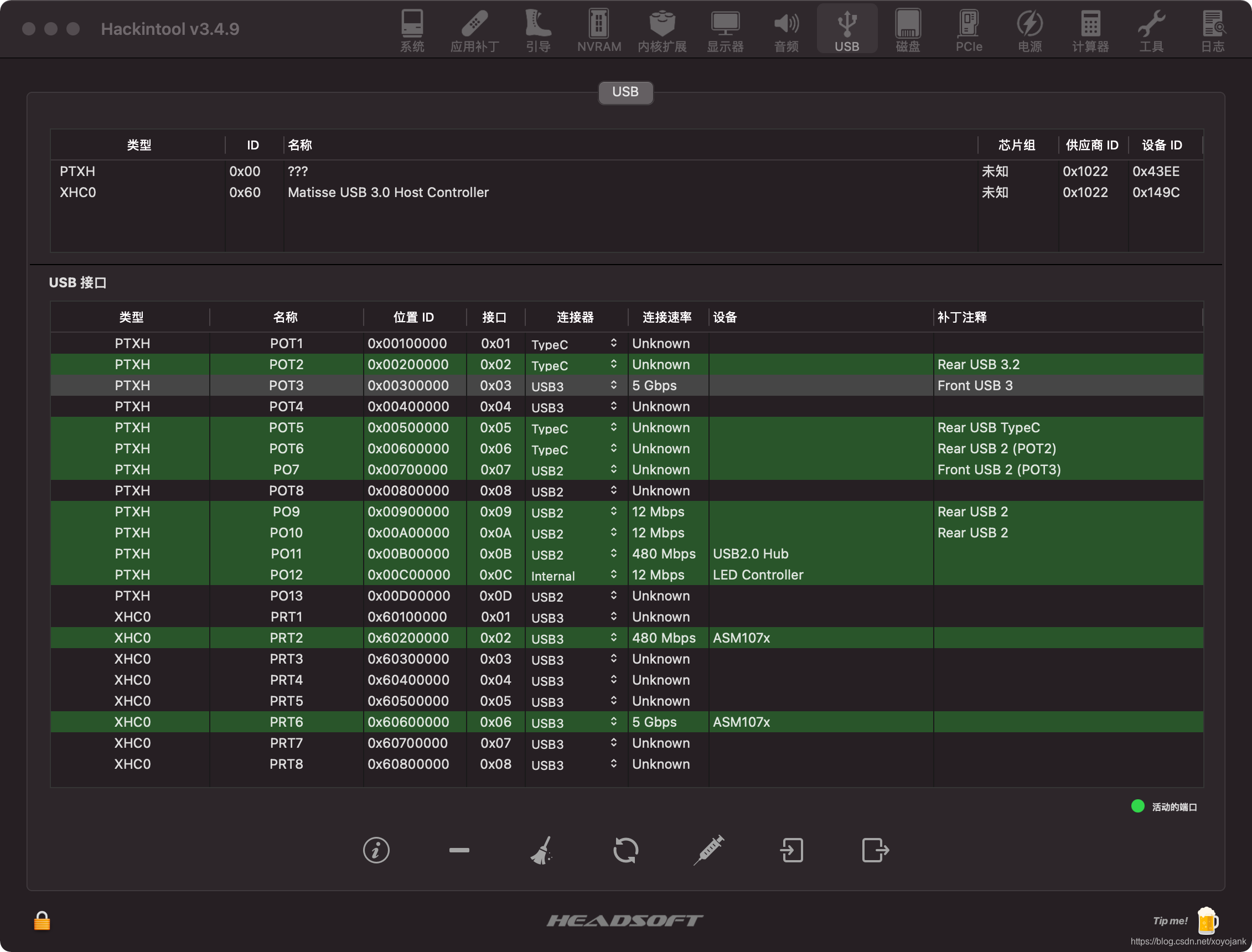Open the 计算器 calculator section
The height and width of the screenshot is (952, 1252).
click(x=1090, y=30)
